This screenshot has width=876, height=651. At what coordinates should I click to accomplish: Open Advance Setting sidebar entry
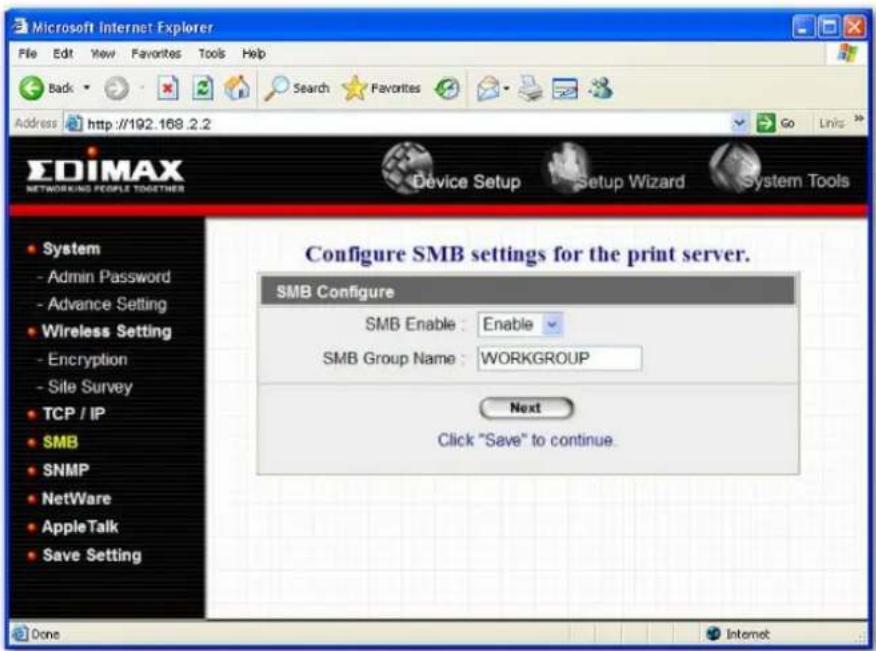point(107,304)
